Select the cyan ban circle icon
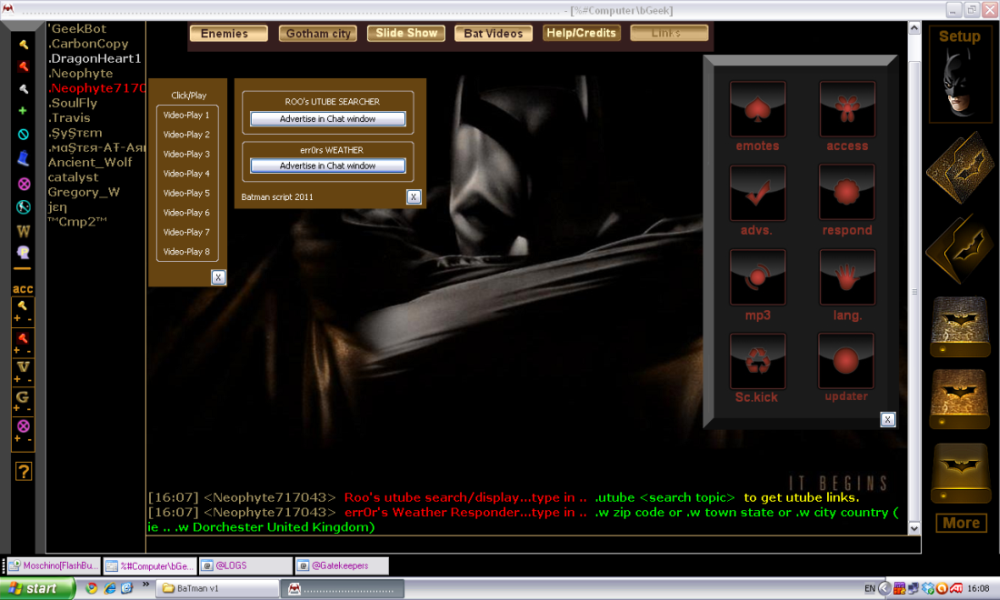This screenshot has height=600, width=1000. coord(24,135)
